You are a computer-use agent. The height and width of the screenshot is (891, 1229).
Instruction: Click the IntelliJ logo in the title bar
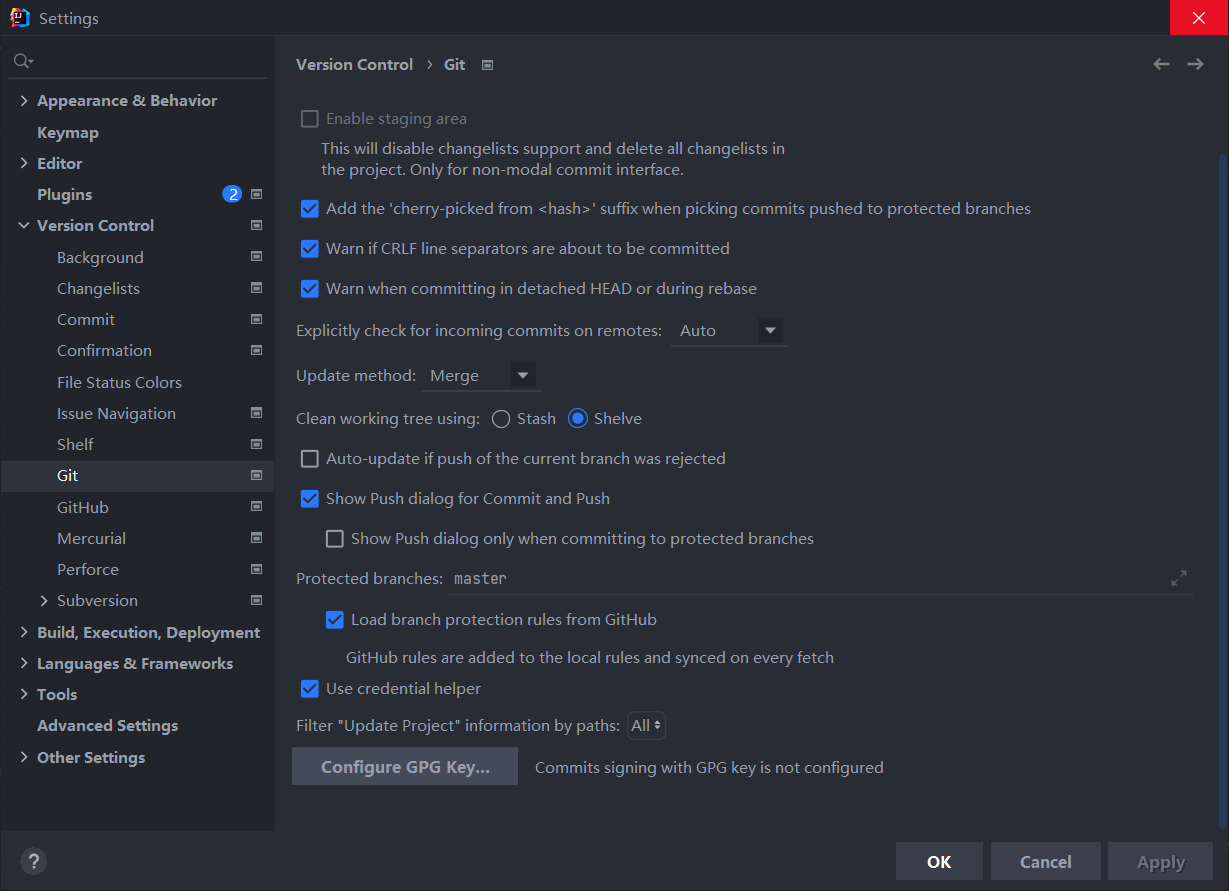point(19,17)
